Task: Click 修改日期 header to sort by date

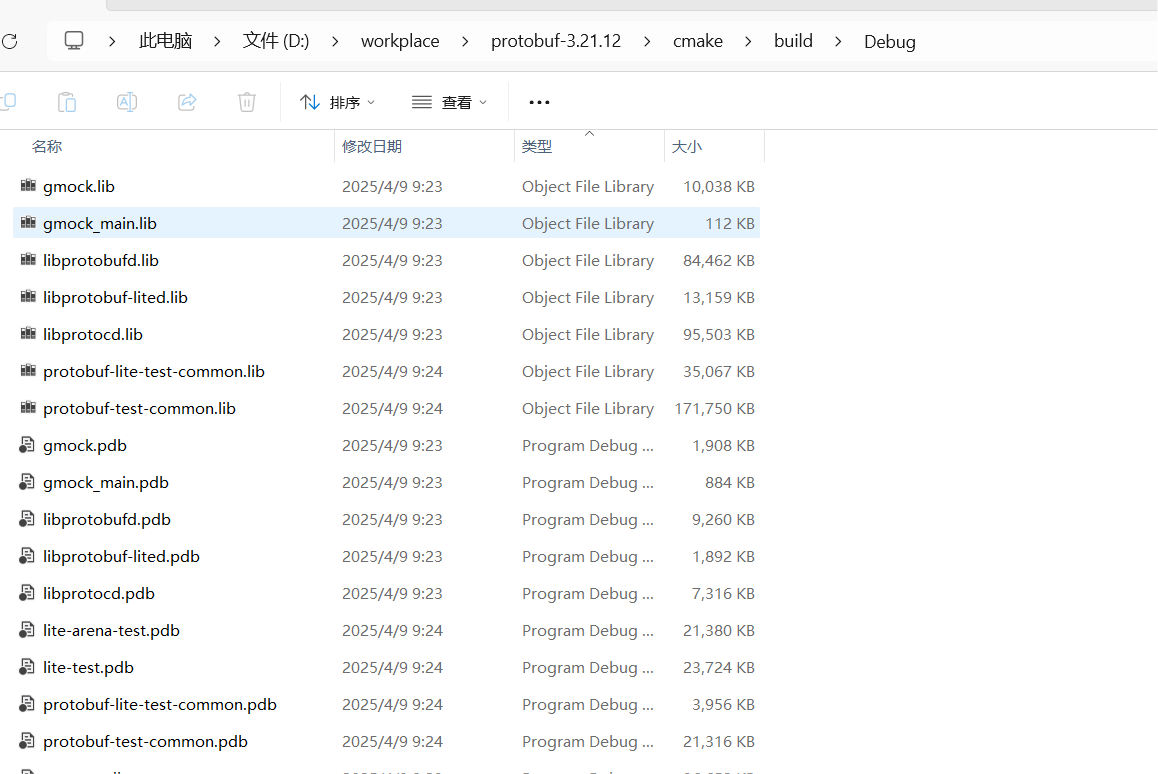Action: [372, 146]
